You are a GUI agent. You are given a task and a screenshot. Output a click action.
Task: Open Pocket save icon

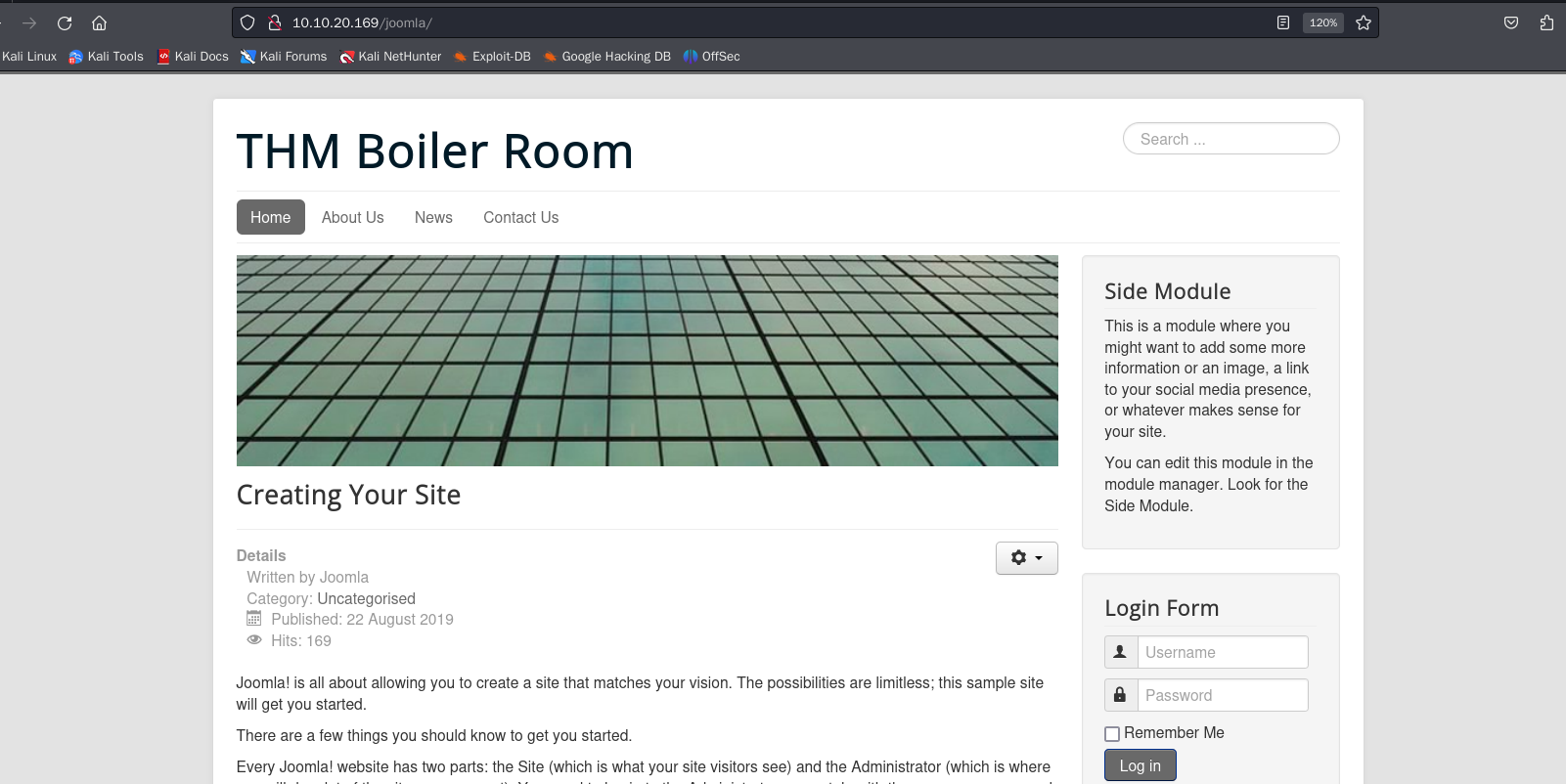[x=1511, y=22]
